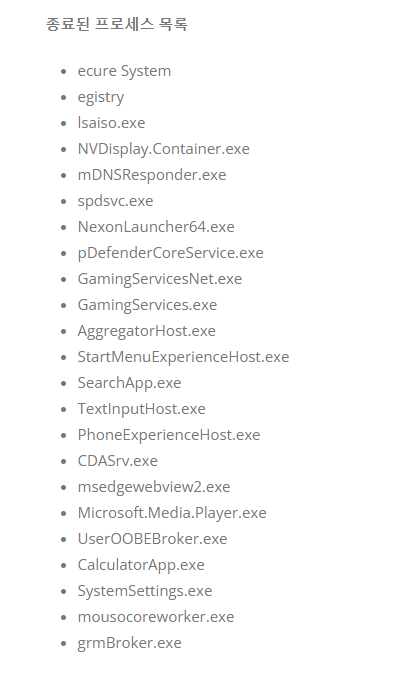Select GamingServicesNet.exe item
The width and height of the screenshot is (394, 674).
pos(159,279)
